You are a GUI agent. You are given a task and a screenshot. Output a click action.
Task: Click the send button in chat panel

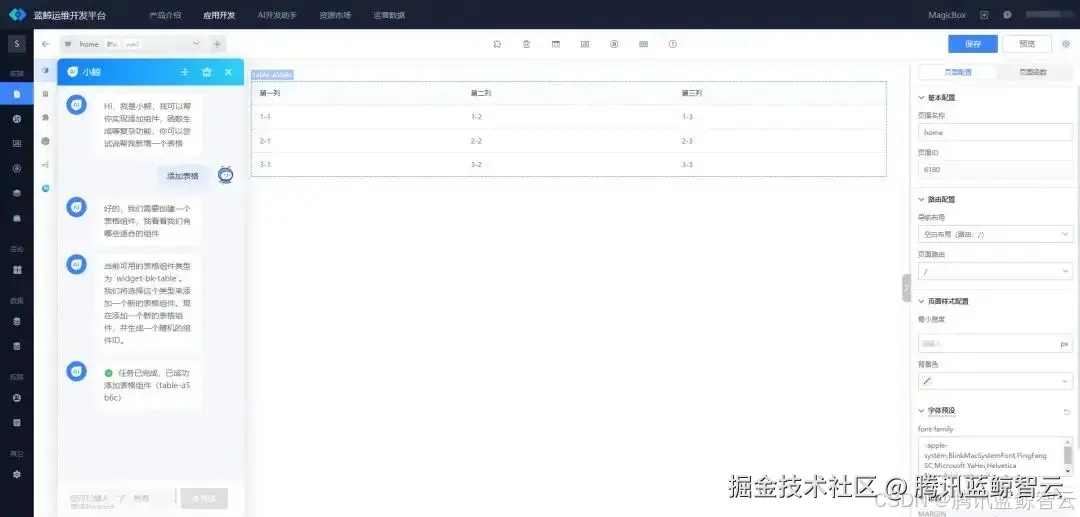pos(204,498)
